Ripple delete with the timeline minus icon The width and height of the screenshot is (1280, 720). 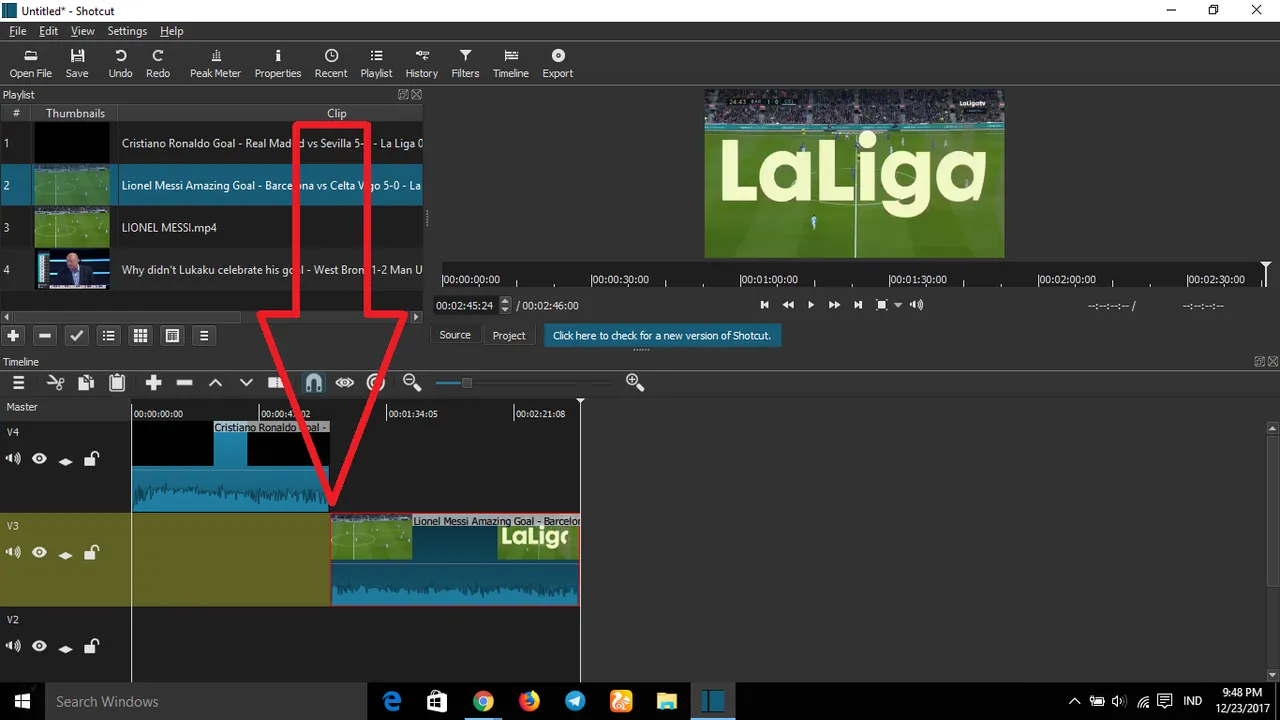[184, 382]
